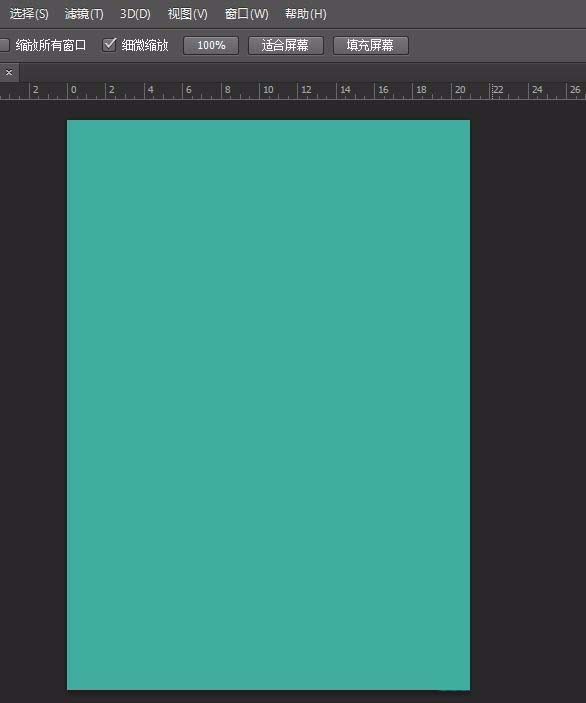Click the 100% zoom button
Image resolution: width=586 pixels, height=703 pixels.
pyautogui.click(x=211, y=45)
